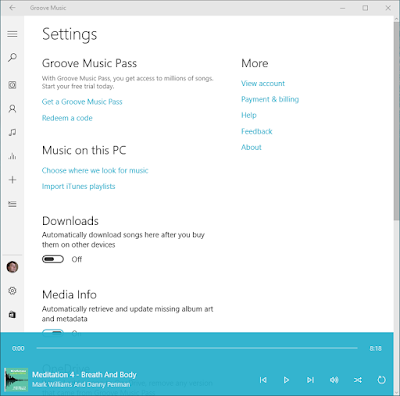Open the Store bag icon
This screenshot has height=396, width=400.
[x=12, y=314]
